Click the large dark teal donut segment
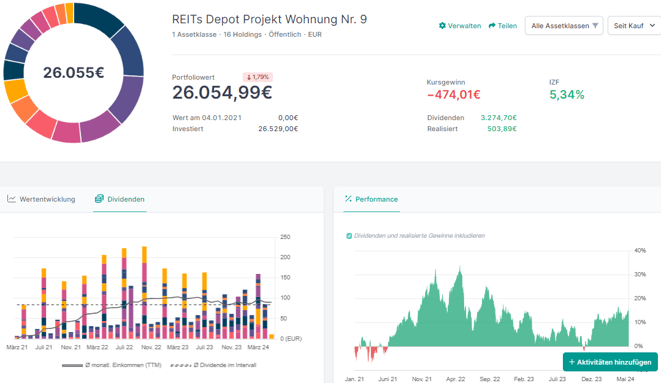This screenshot has width=661, height=383. click(x=98, y=19)
